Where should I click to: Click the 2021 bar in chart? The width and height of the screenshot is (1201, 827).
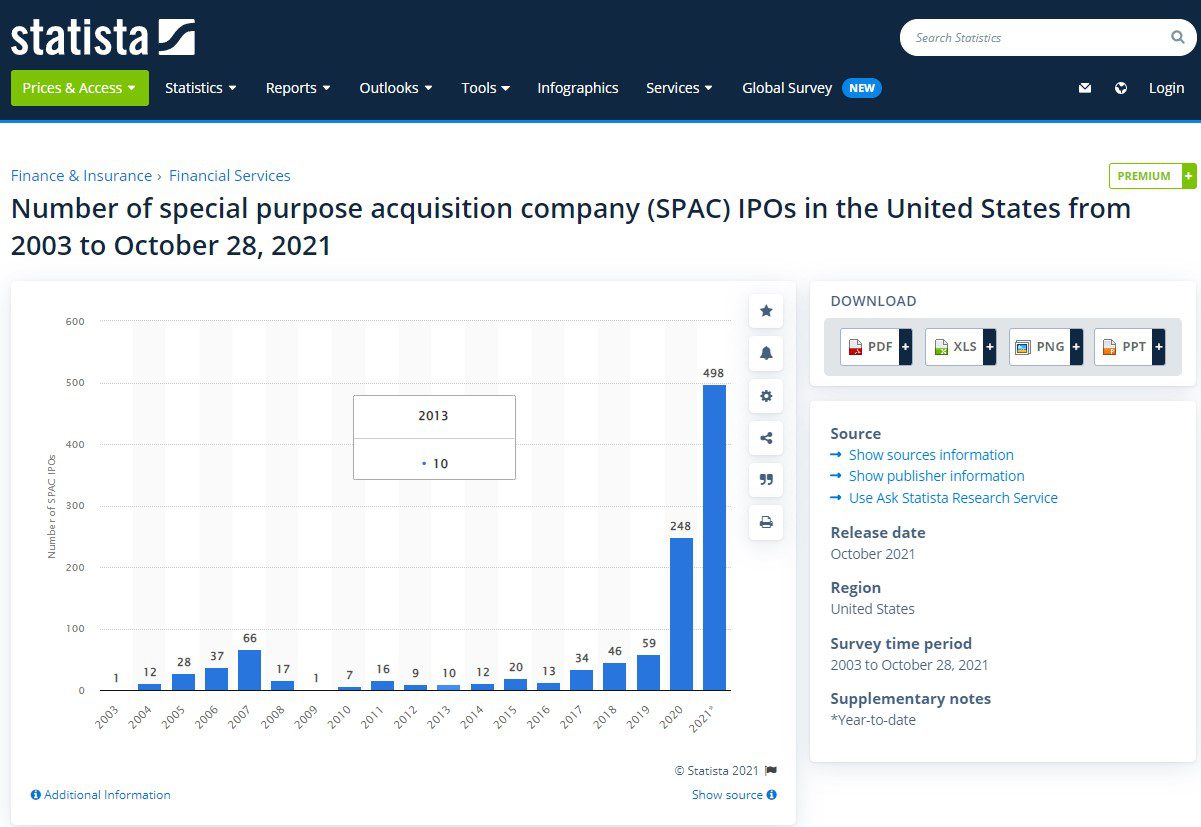714,538
